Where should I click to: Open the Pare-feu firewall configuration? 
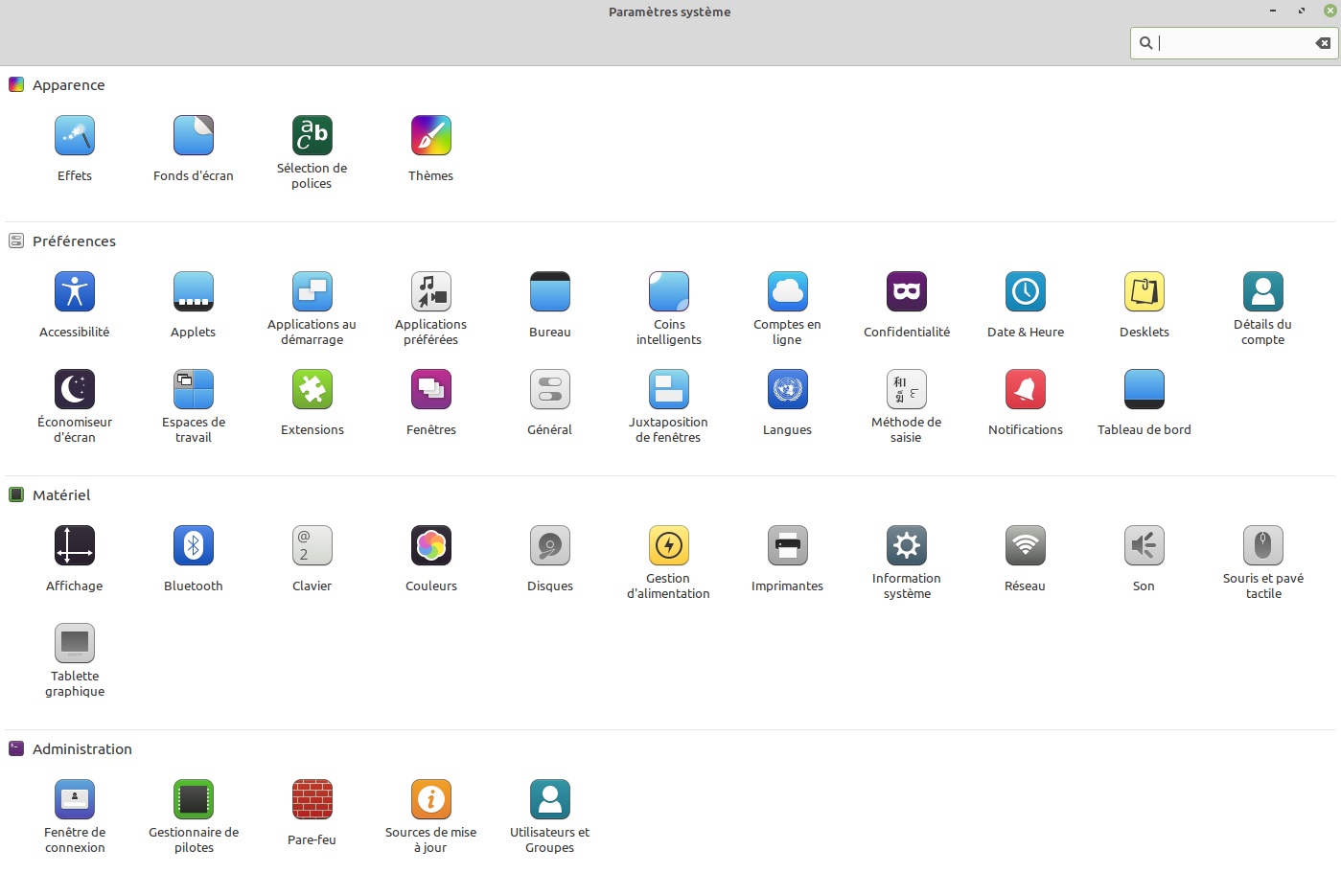312,800
